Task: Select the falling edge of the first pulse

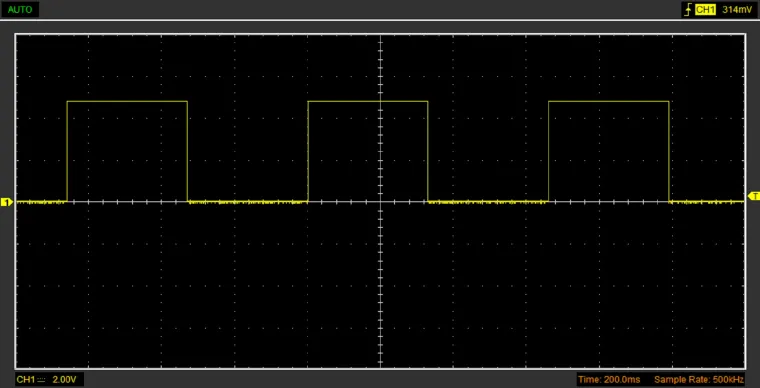Action: tap(188, 151)
